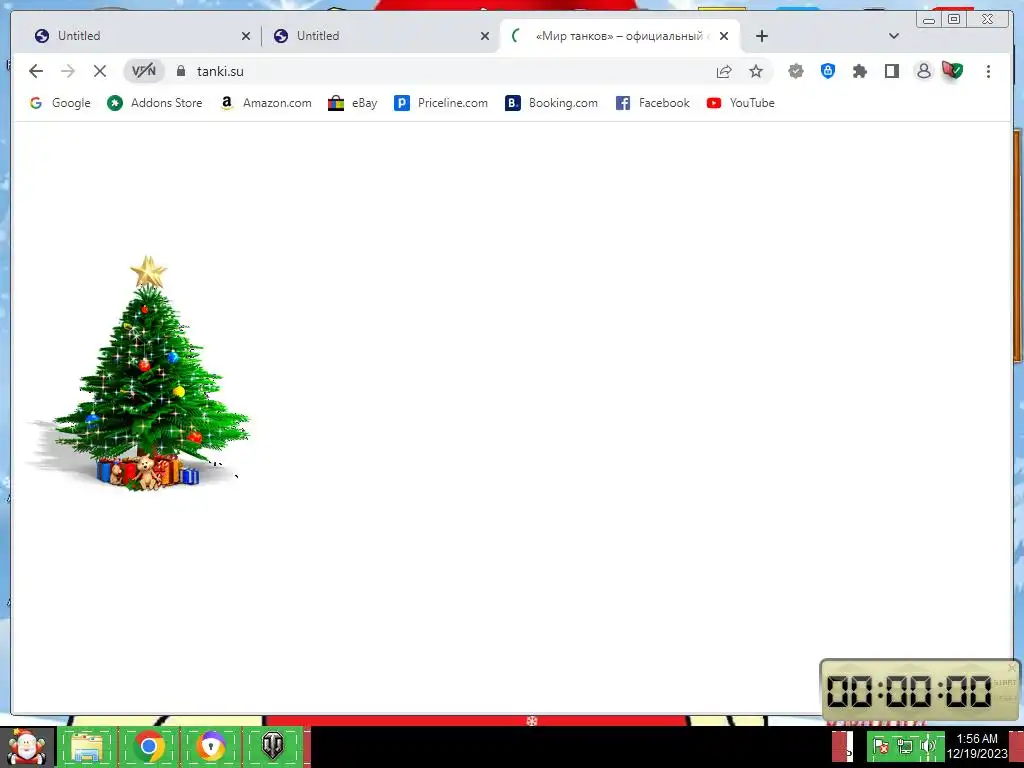This screenshot has height=768, width=1024.
Task: Select the «Мир танков» tab
Action: point(619,36)
